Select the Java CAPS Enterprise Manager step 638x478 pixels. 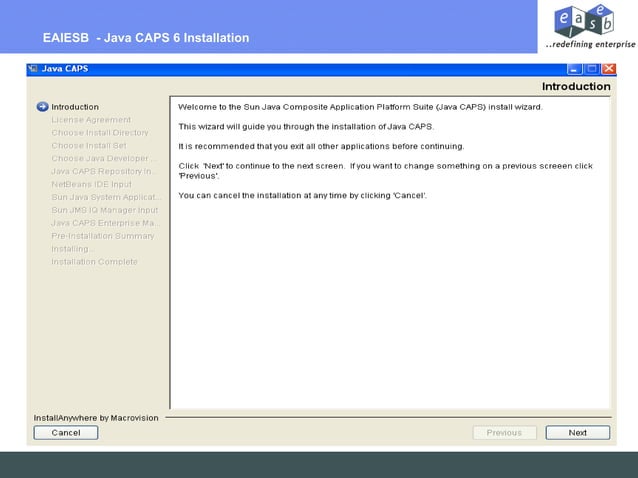point(105,223)
